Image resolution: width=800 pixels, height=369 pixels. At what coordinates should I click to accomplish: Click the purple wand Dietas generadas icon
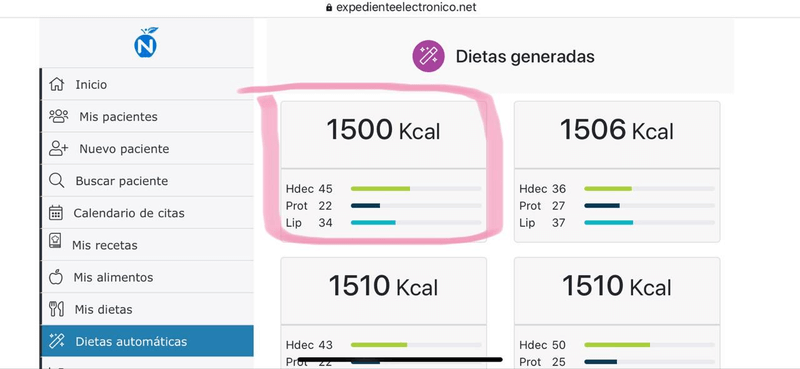[x=428, y=56]
